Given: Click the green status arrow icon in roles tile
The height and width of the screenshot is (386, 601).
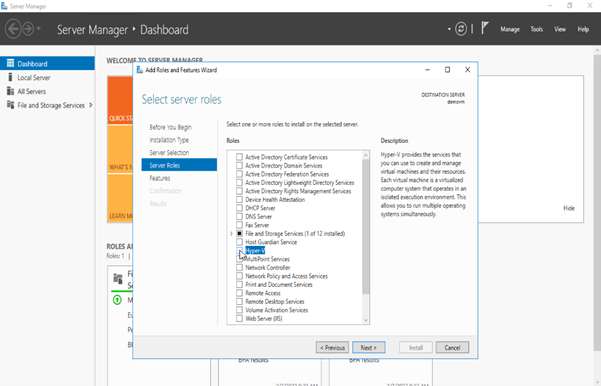Looking at the screenshot, I should 117,300.
